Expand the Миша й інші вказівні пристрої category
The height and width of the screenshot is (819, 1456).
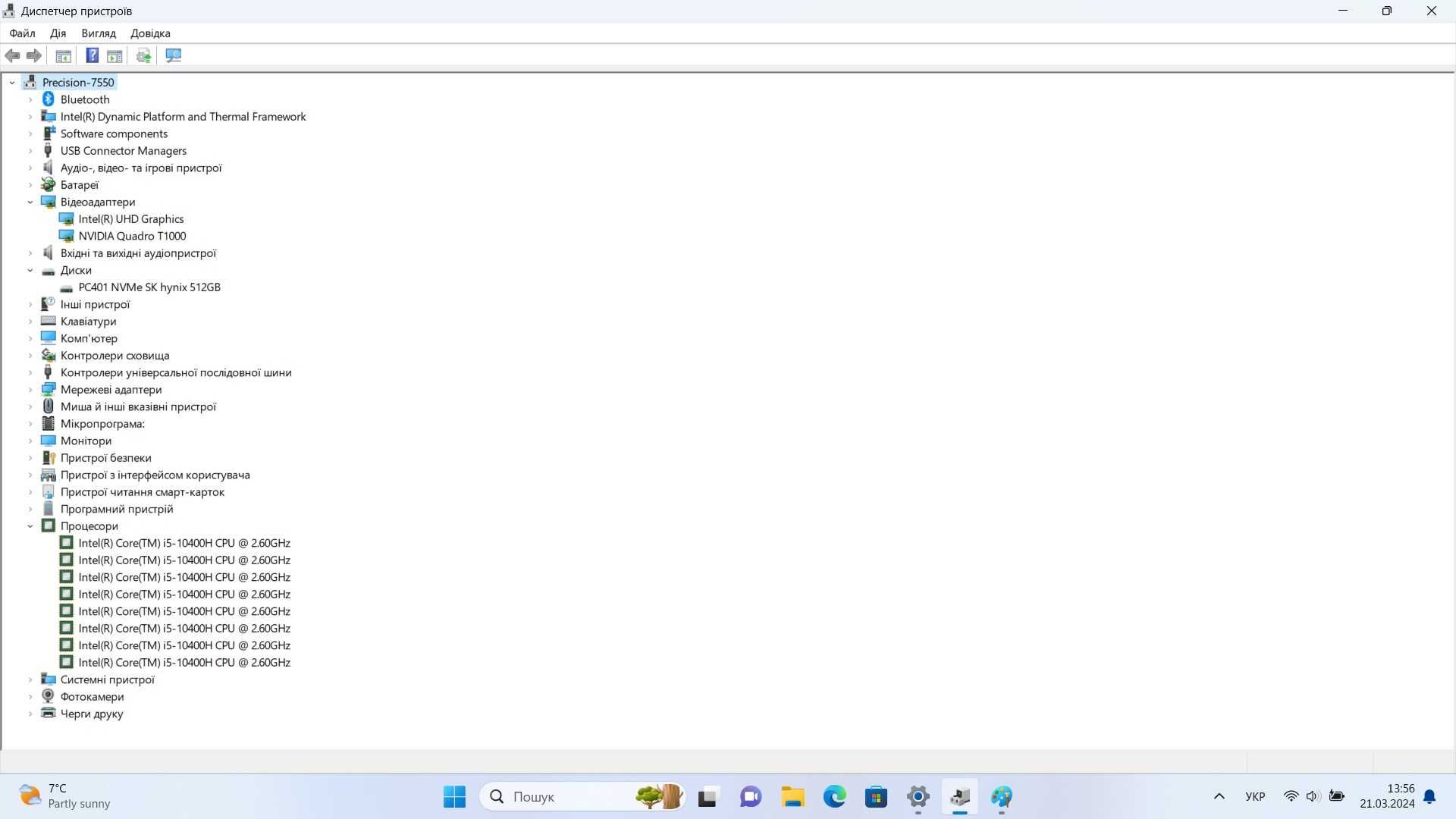(x=30, y=406)
